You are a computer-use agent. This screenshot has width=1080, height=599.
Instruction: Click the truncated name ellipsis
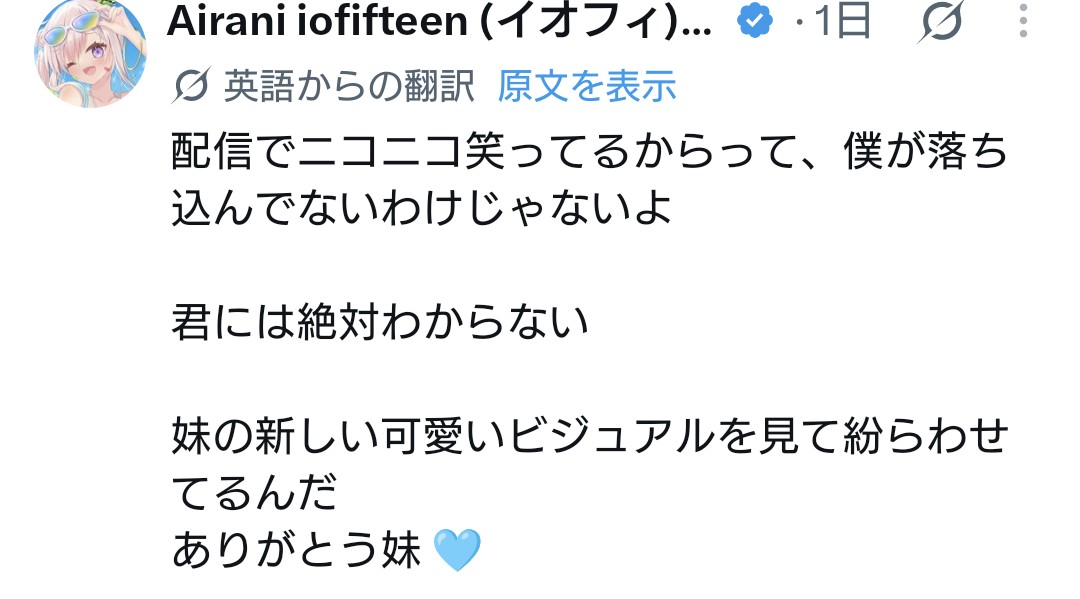tap(698, 30)
